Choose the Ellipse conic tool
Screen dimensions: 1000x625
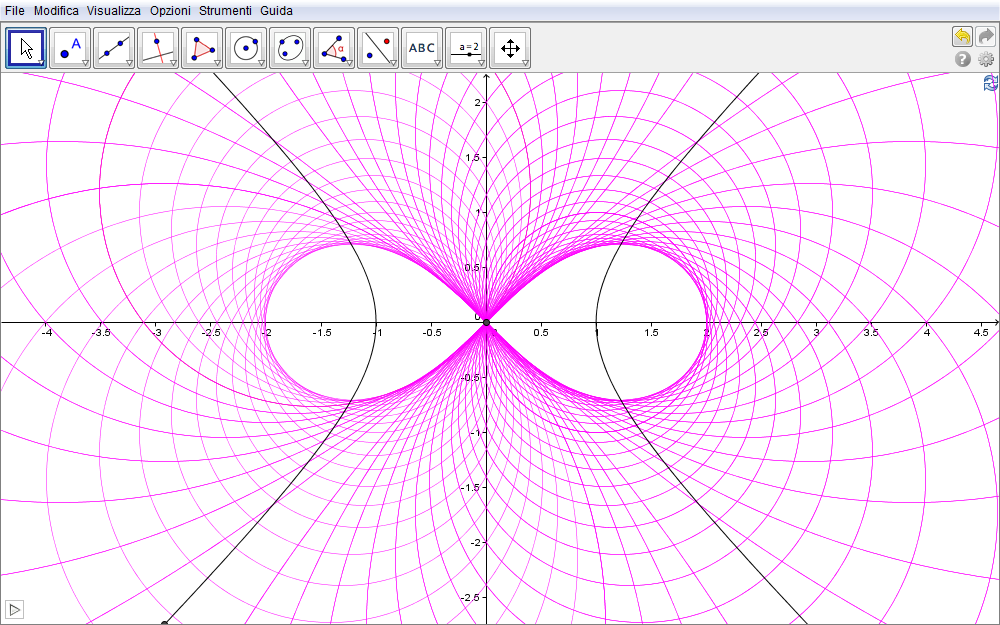pos(290,47)
